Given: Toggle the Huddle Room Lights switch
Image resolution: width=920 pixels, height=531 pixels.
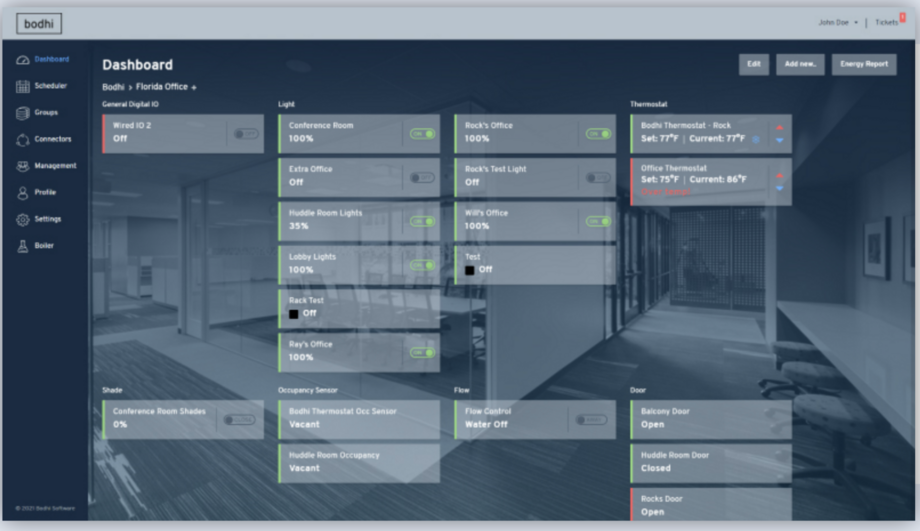Looking at the screenshot, I should click(422, 221).
